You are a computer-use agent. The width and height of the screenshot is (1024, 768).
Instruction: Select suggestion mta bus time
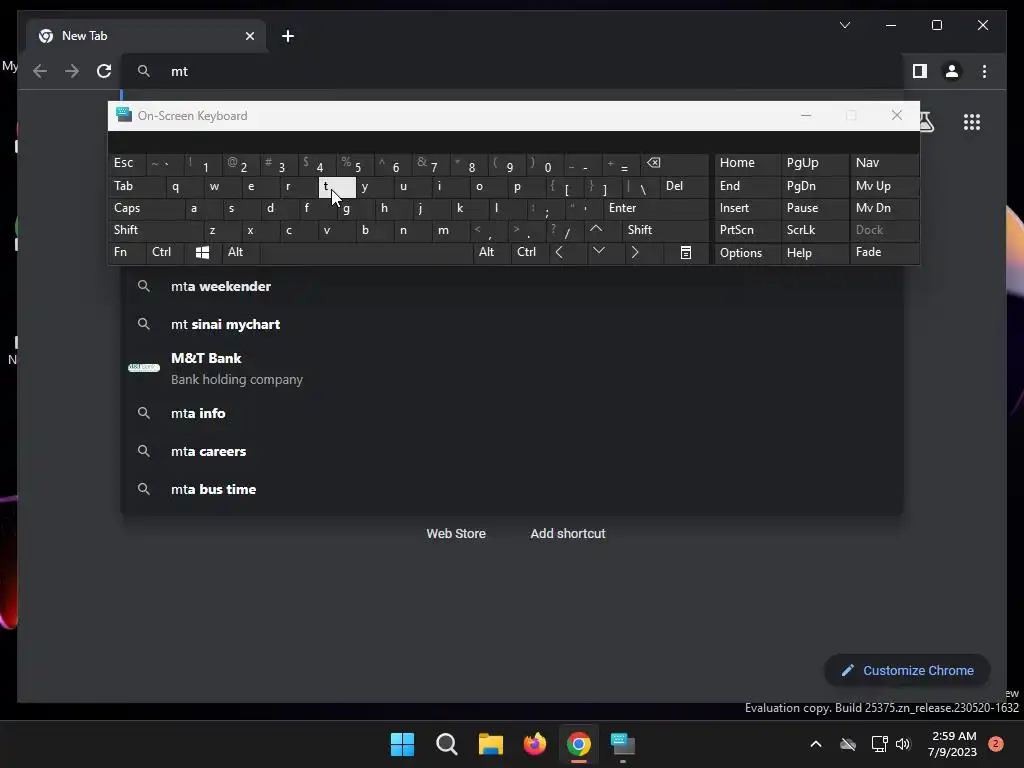pos(513,488)
